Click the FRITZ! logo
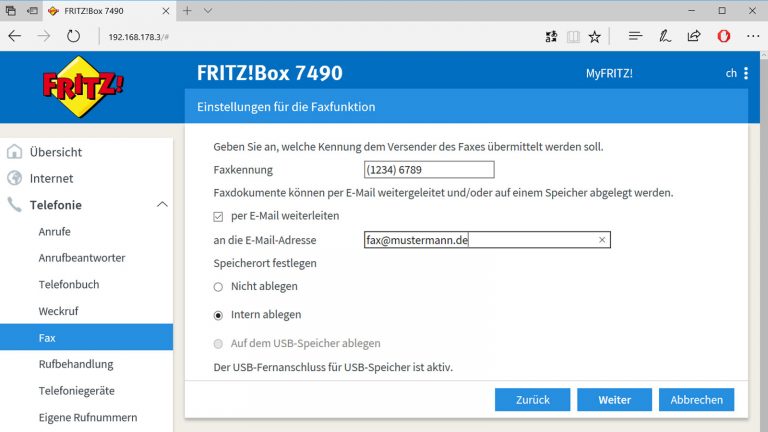The width and height of the screenshot is (768, 432). click(83, 88)
